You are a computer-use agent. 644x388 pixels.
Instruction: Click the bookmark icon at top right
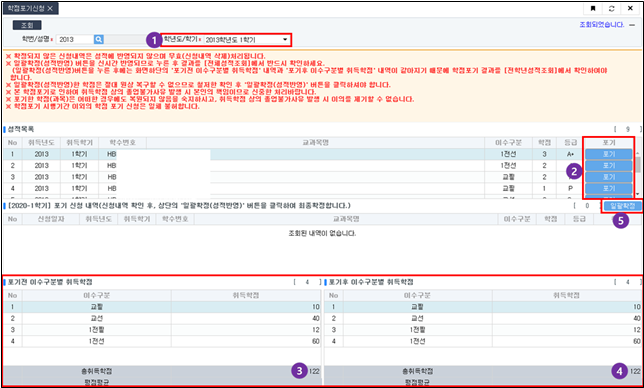click(x=593, y=9)
